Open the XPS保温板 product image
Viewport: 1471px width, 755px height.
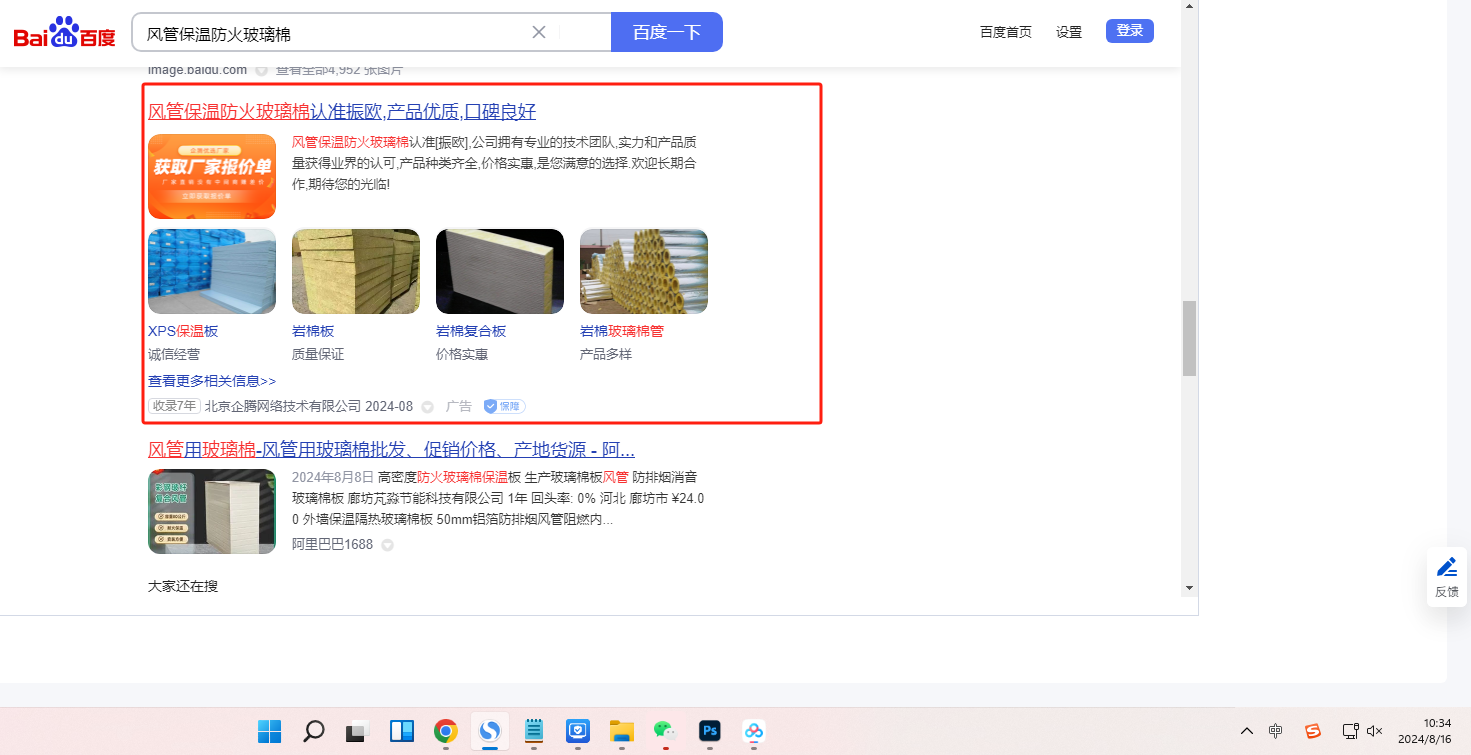pyautogui.click(x=212, y=271)
